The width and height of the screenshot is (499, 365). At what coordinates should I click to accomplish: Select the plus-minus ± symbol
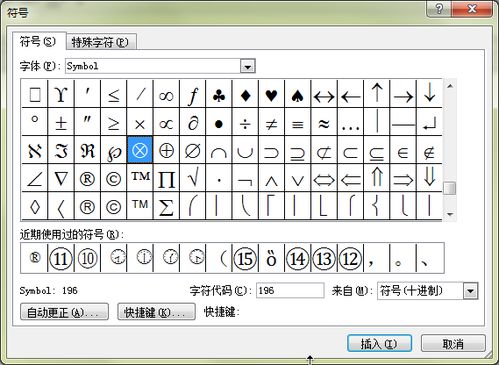point(61,122)
